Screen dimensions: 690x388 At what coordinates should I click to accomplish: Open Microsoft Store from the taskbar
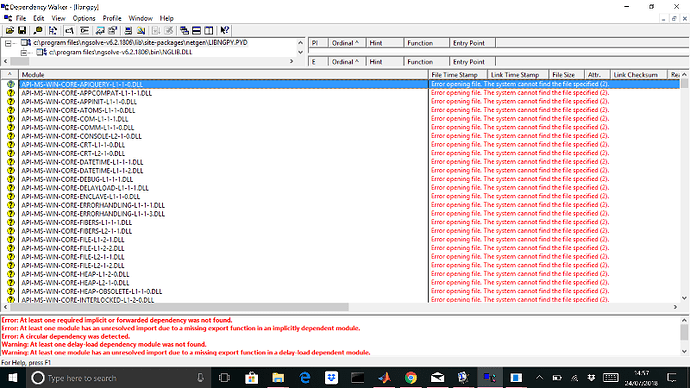(x=251, y=378)
